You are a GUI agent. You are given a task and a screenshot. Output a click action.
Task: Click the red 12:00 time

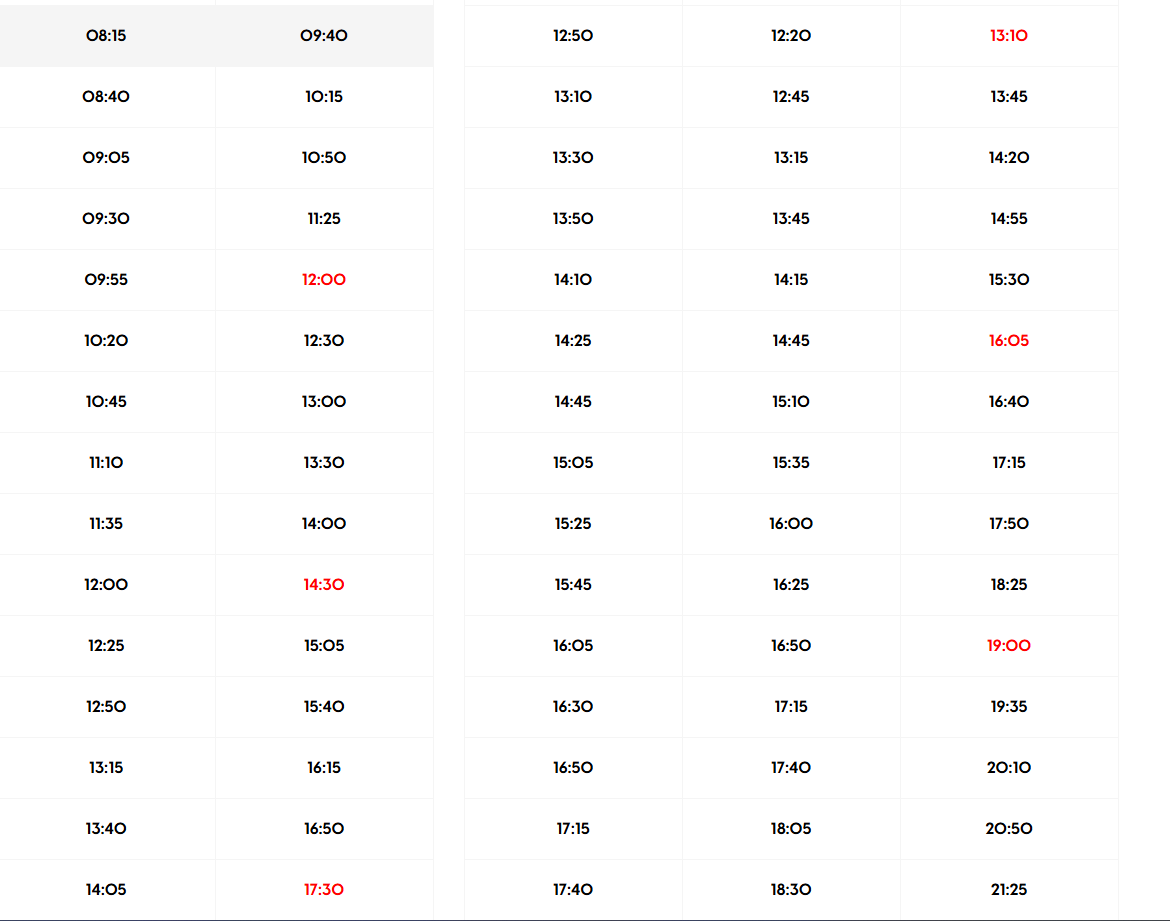(324, 280)
